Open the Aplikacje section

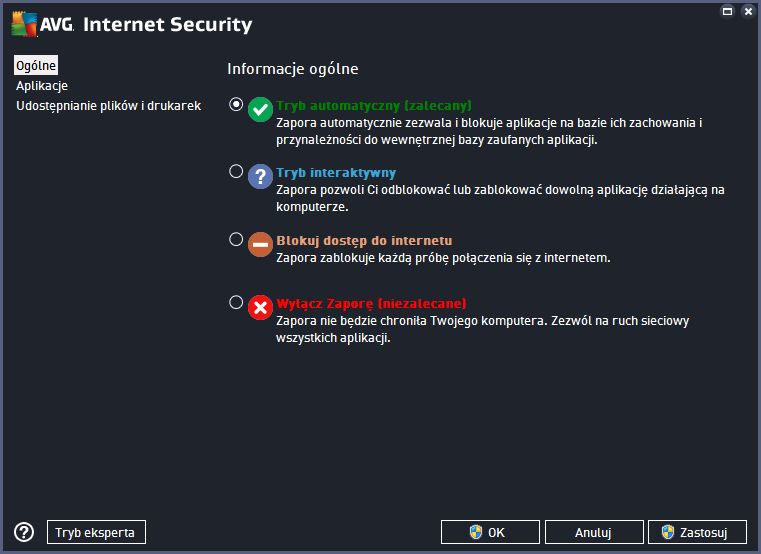click(42, 86)
